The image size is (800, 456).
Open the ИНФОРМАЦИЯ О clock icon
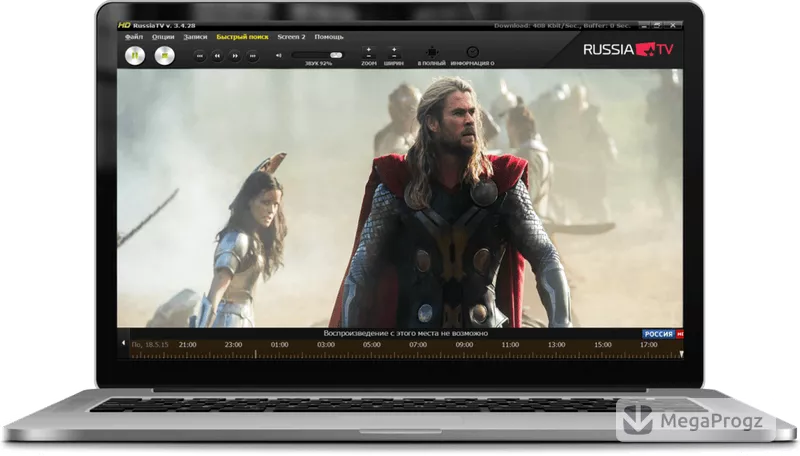coord(472,52)
